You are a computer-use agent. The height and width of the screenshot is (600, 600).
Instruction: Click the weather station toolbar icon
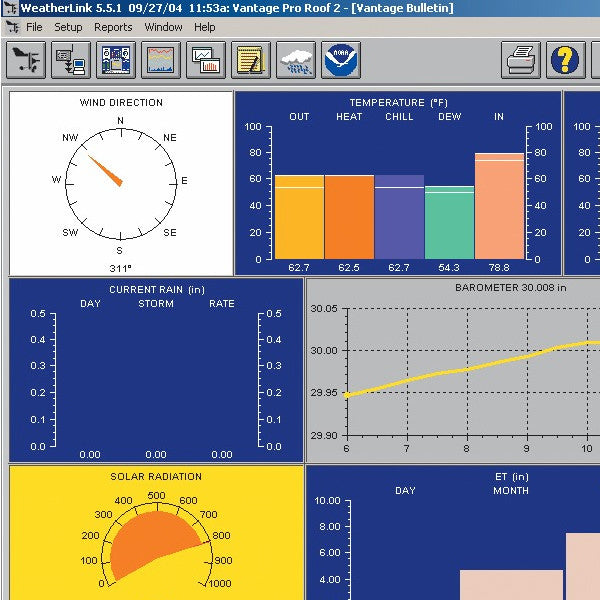(x=26, y=60)
